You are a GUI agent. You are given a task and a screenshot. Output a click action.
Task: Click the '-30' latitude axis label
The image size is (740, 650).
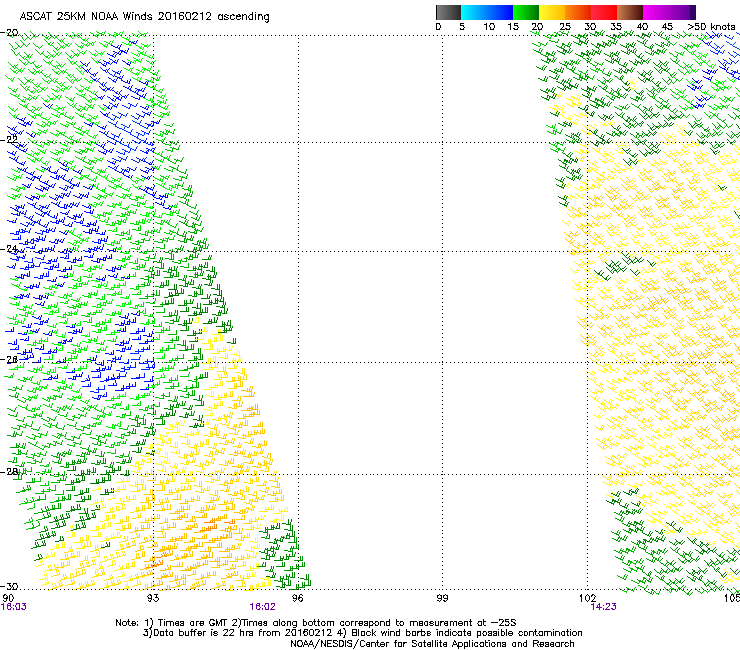[x=9, y=586]
